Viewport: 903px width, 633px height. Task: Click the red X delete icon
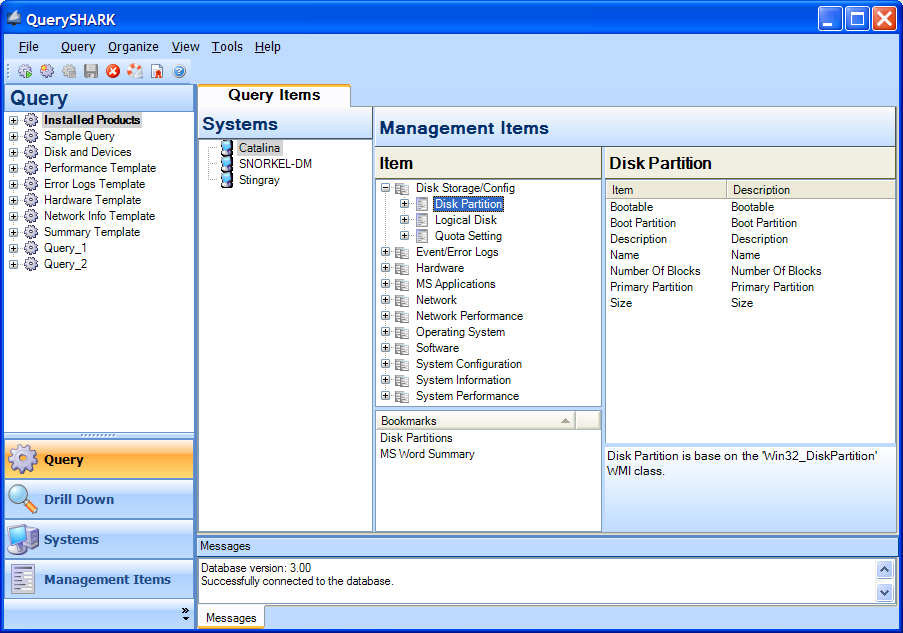coord(113,71)
